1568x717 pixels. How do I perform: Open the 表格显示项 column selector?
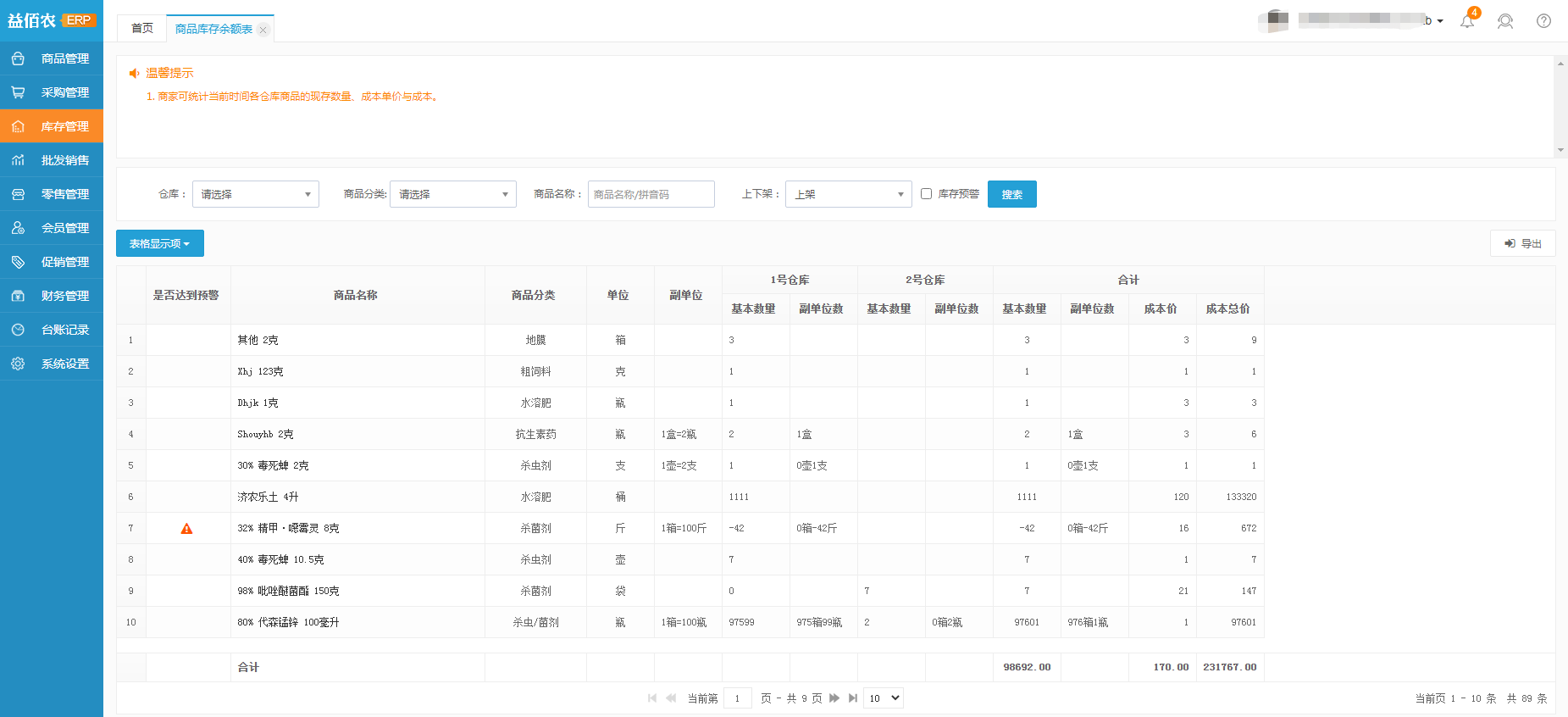click(160, 244)
